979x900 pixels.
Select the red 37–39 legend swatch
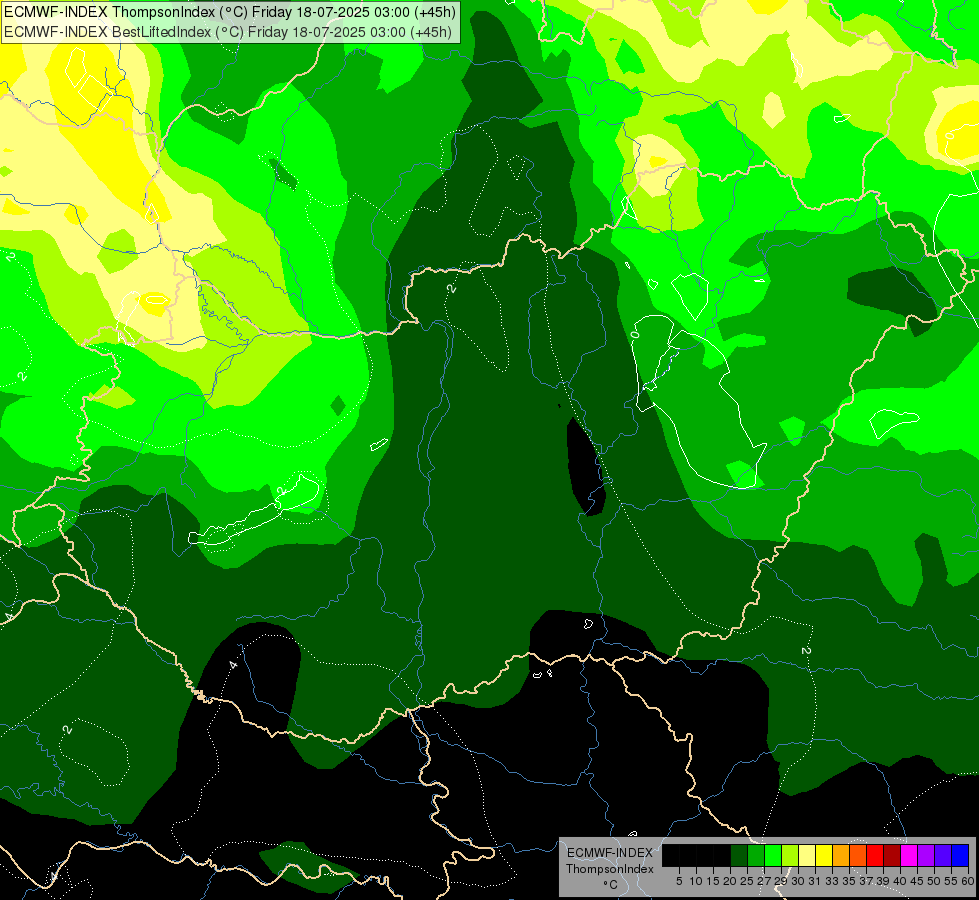[x=875, y=855]
